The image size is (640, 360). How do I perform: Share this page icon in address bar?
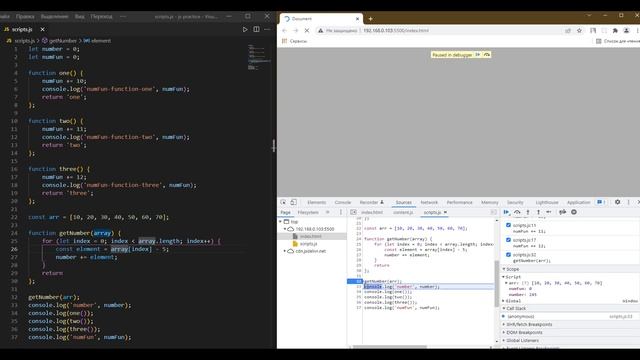(568, 31)
